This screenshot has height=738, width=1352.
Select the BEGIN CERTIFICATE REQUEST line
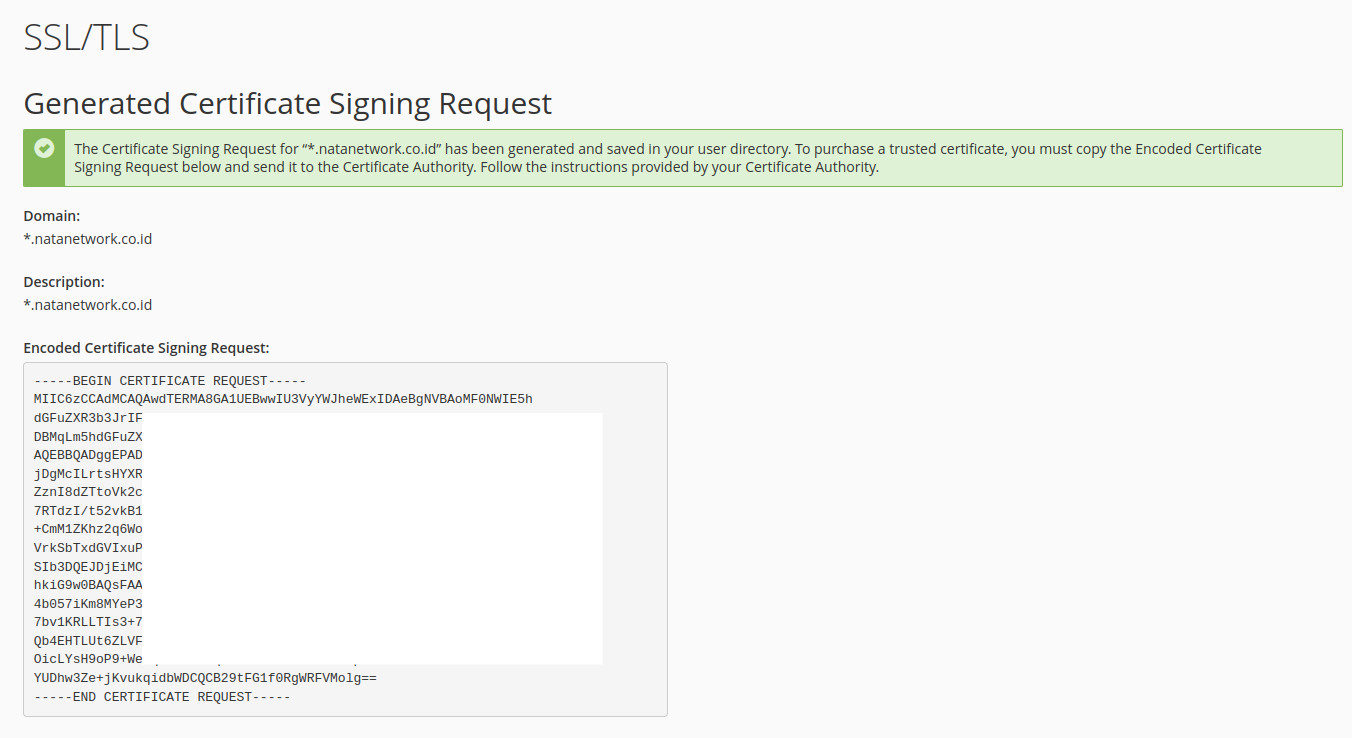click(x=170, y=380)
